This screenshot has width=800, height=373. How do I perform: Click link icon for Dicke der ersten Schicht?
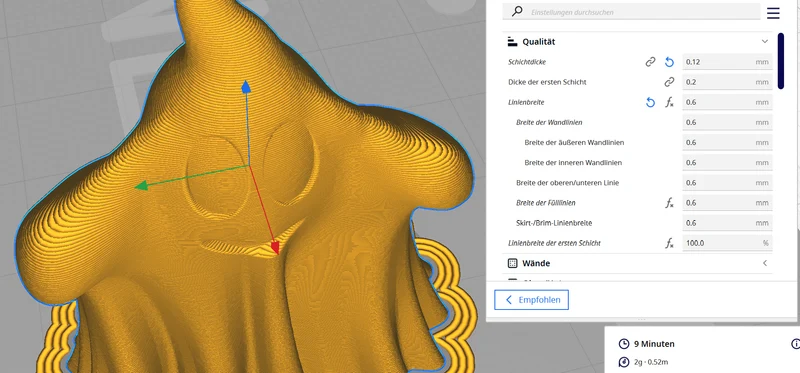(669, 82)
